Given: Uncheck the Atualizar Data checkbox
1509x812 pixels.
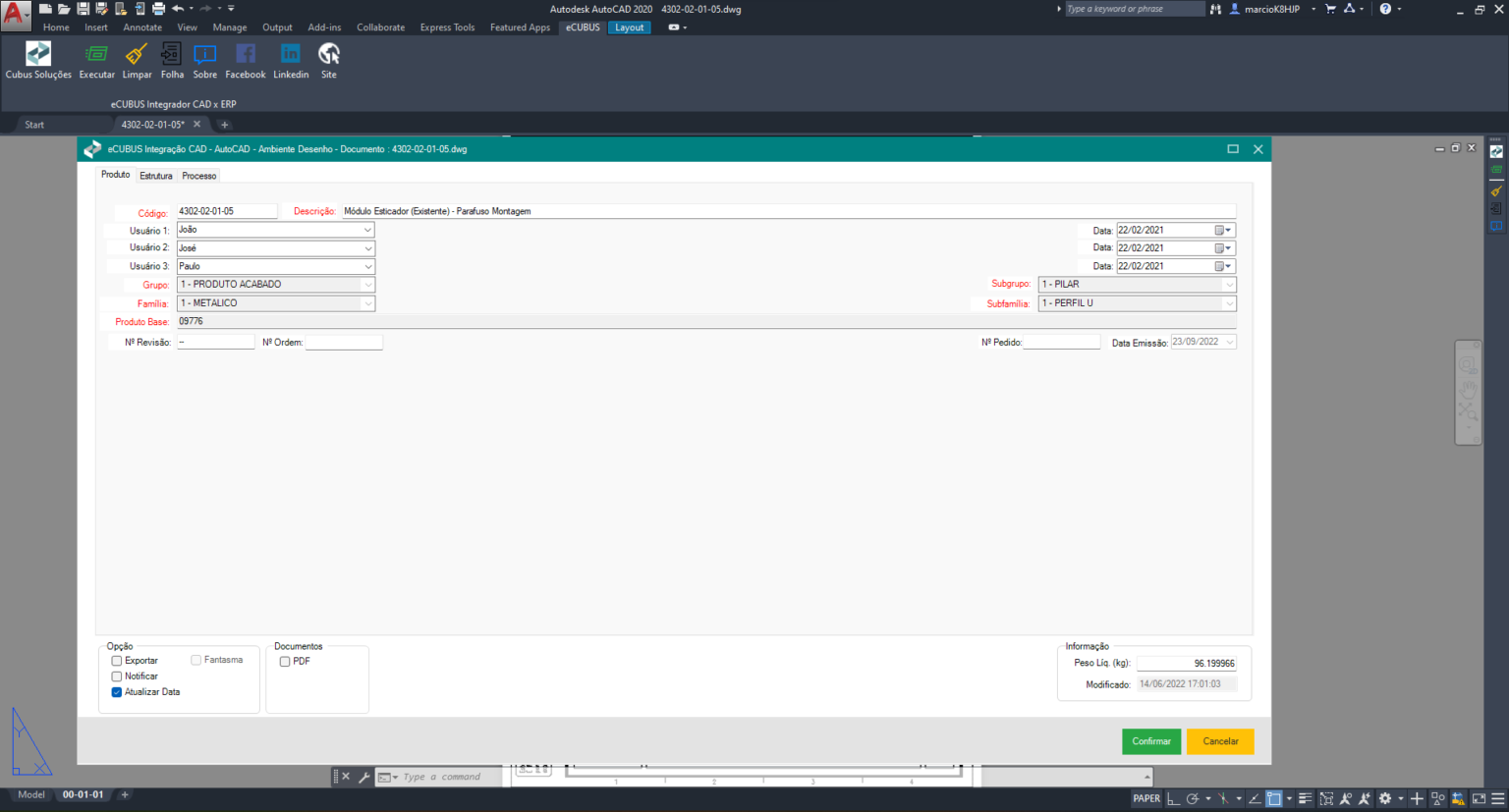Looking at the screenshot, I should 117,692.
